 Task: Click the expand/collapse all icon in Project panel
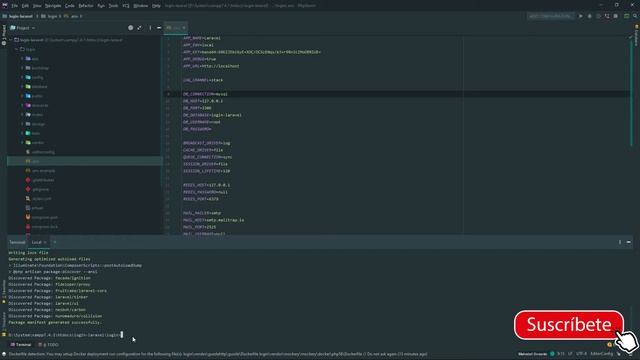click(x=140, y=28)
